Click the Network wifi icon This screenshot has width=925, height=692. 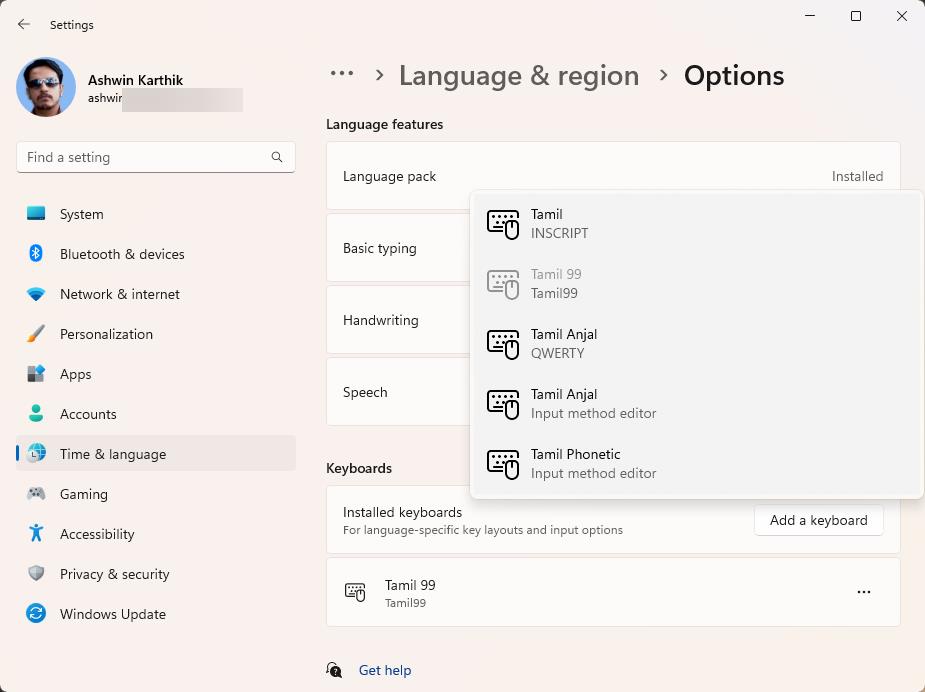click(36, 294)
